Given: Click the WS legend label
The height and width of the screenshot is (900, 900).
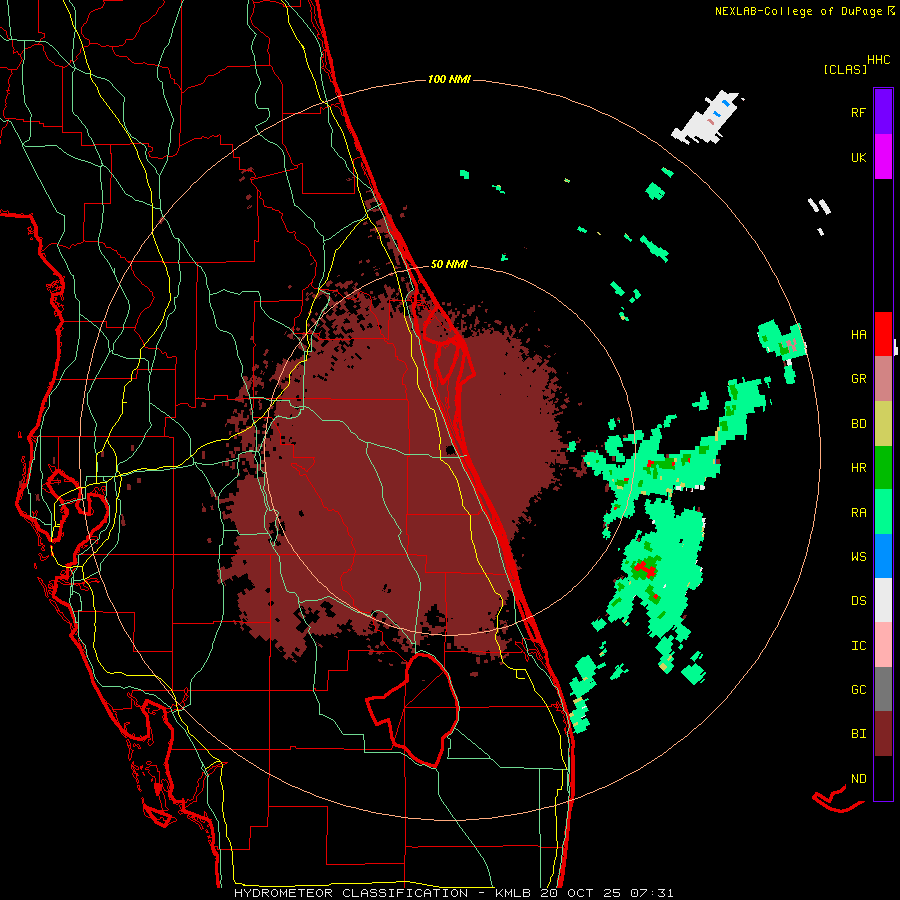Looking at the screenshot, I should [x=858, y=556].
